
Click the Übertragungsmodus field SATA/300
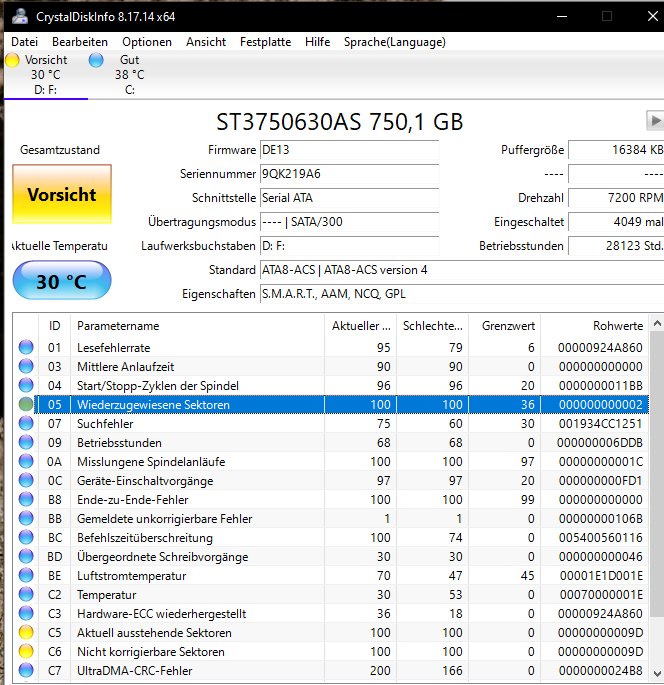(349, 222)
